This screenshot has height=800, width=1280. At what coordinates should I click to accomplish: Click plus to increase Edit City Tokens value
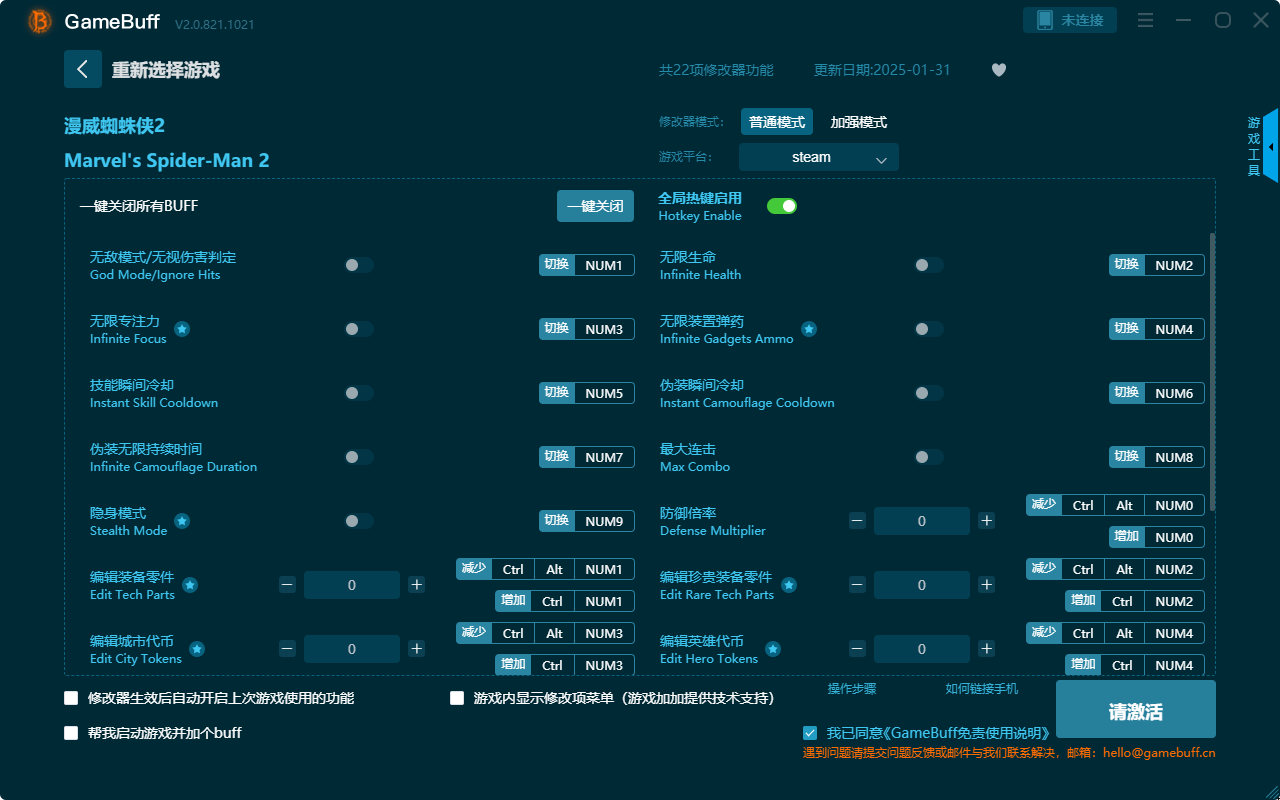coord(416,649)
